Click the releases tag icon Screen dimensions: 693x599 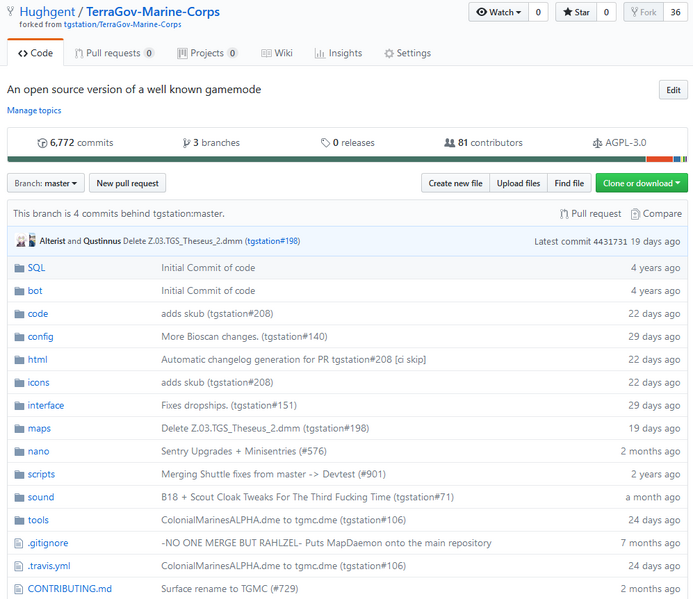point(325,143)
